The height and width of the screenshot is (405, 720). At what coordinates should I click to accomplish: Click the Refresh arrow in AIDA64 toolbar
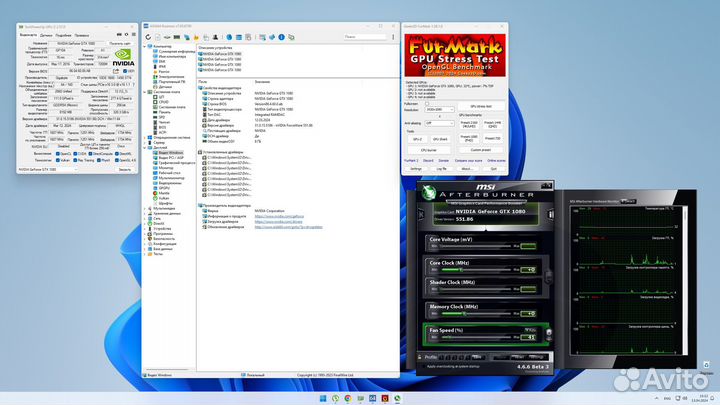[x=148, y=37]
